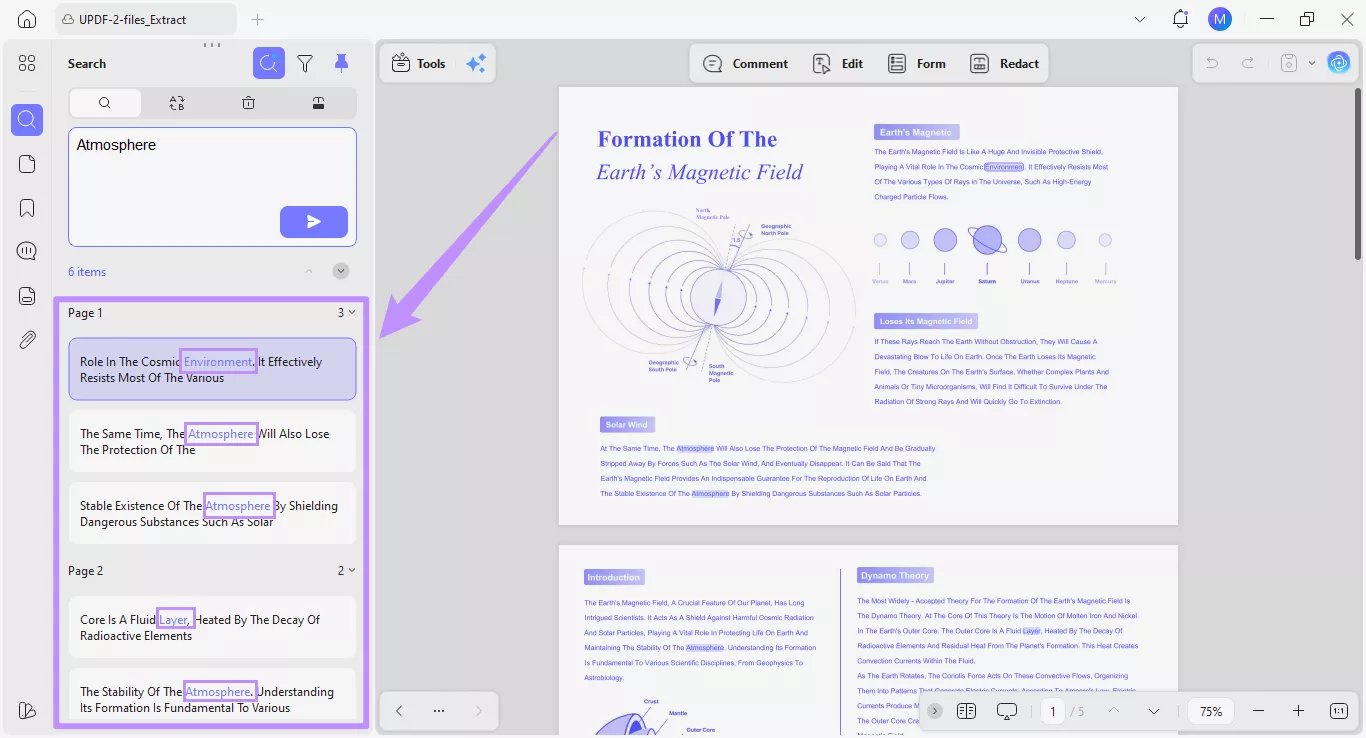Viewport: 1366px width, 738px height.
Task: Submit the Atmosphere search query
Action: pyautogui.click(x=313, y=222)
